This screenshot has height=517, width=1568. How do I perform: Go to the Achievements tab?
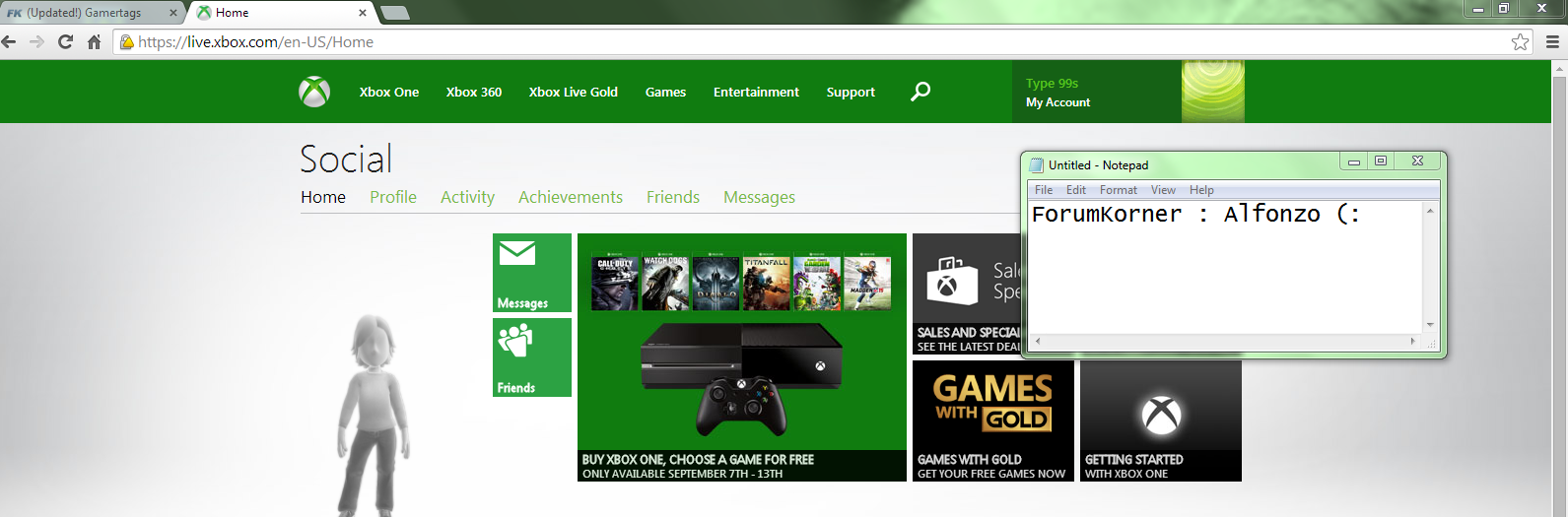tap(571, 197)
